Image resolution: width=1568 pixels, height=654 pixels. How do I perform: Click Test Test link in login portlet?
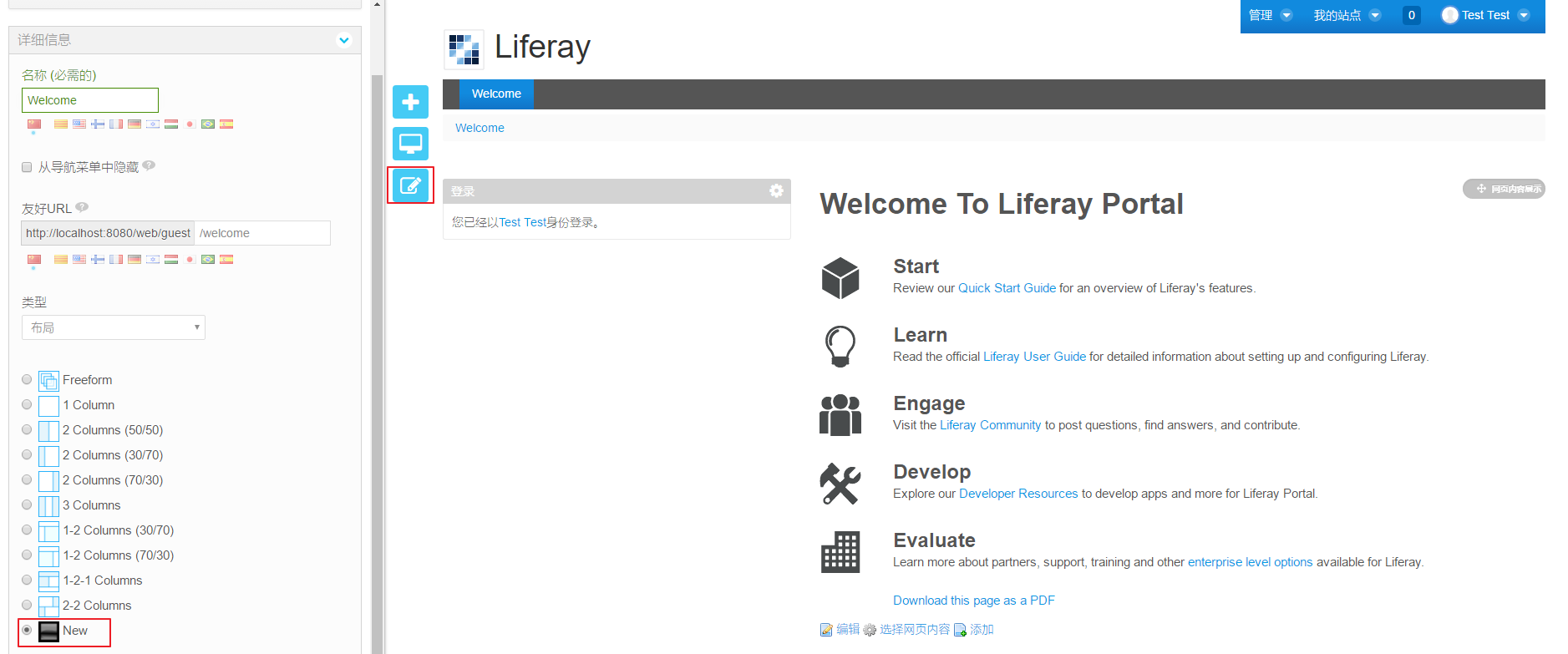click(x=522, y=222)
